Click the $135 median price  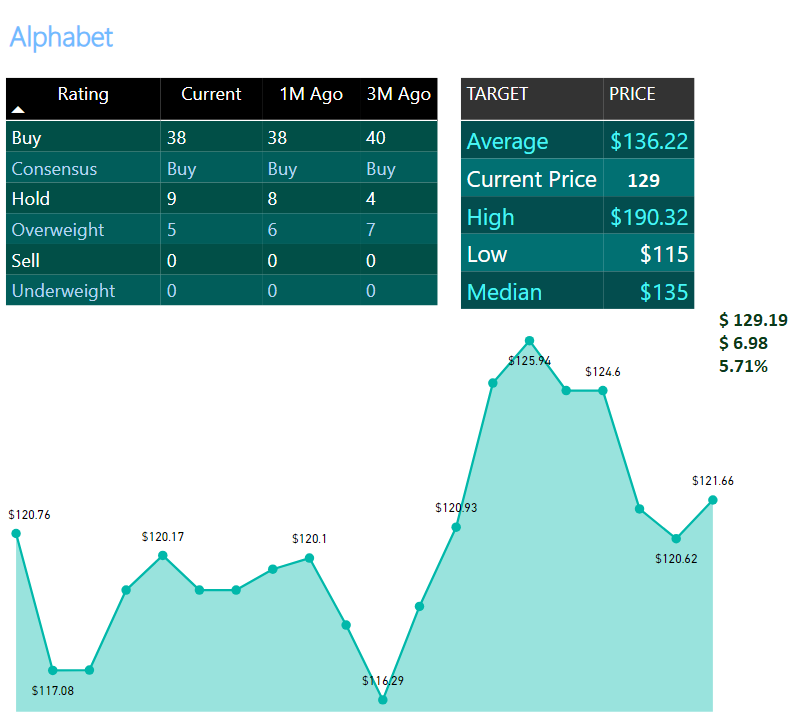(664, 293)
